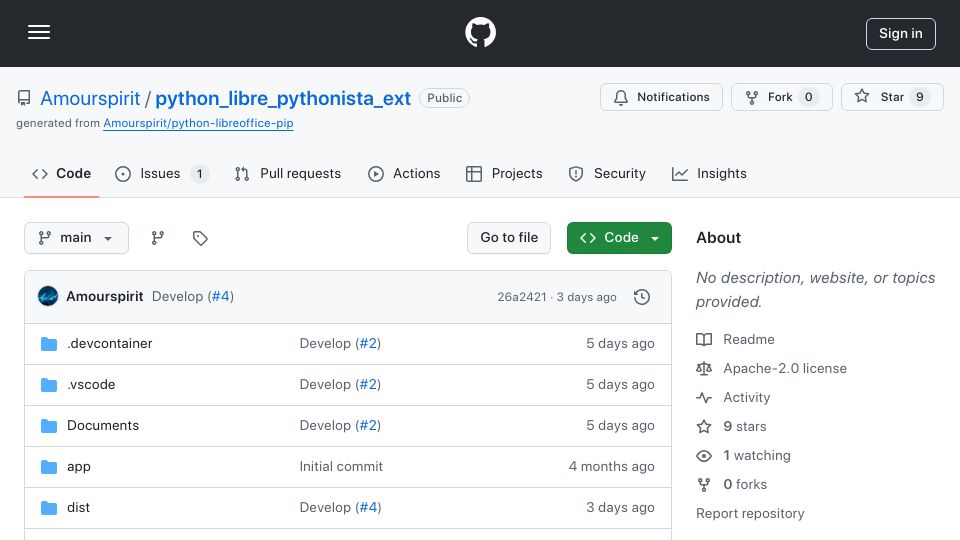The width and height of the screenshot is (960, 540).
Task: Open the #2 link in the Documents row
Action: [x=368, y=426]
